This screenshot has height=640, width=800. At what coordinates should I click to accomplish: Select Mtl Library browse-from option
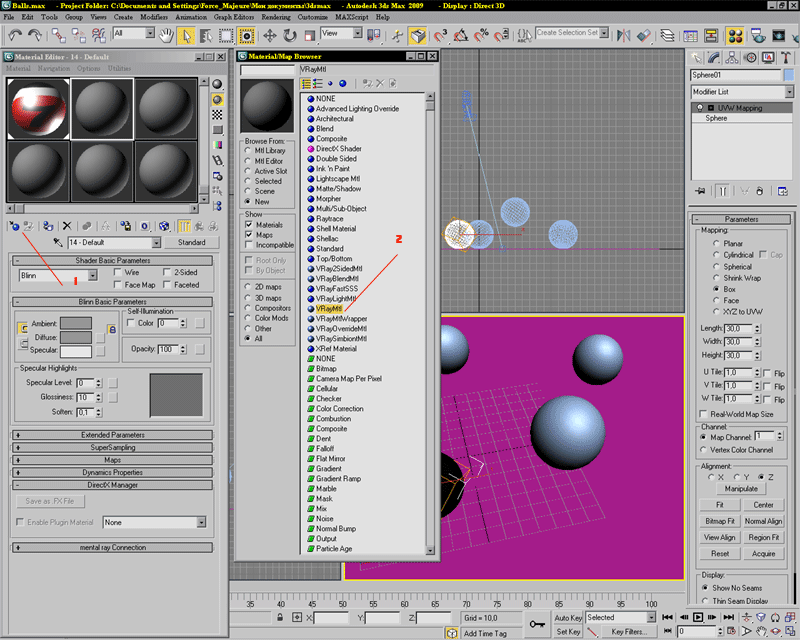click(x=248, y=151)
